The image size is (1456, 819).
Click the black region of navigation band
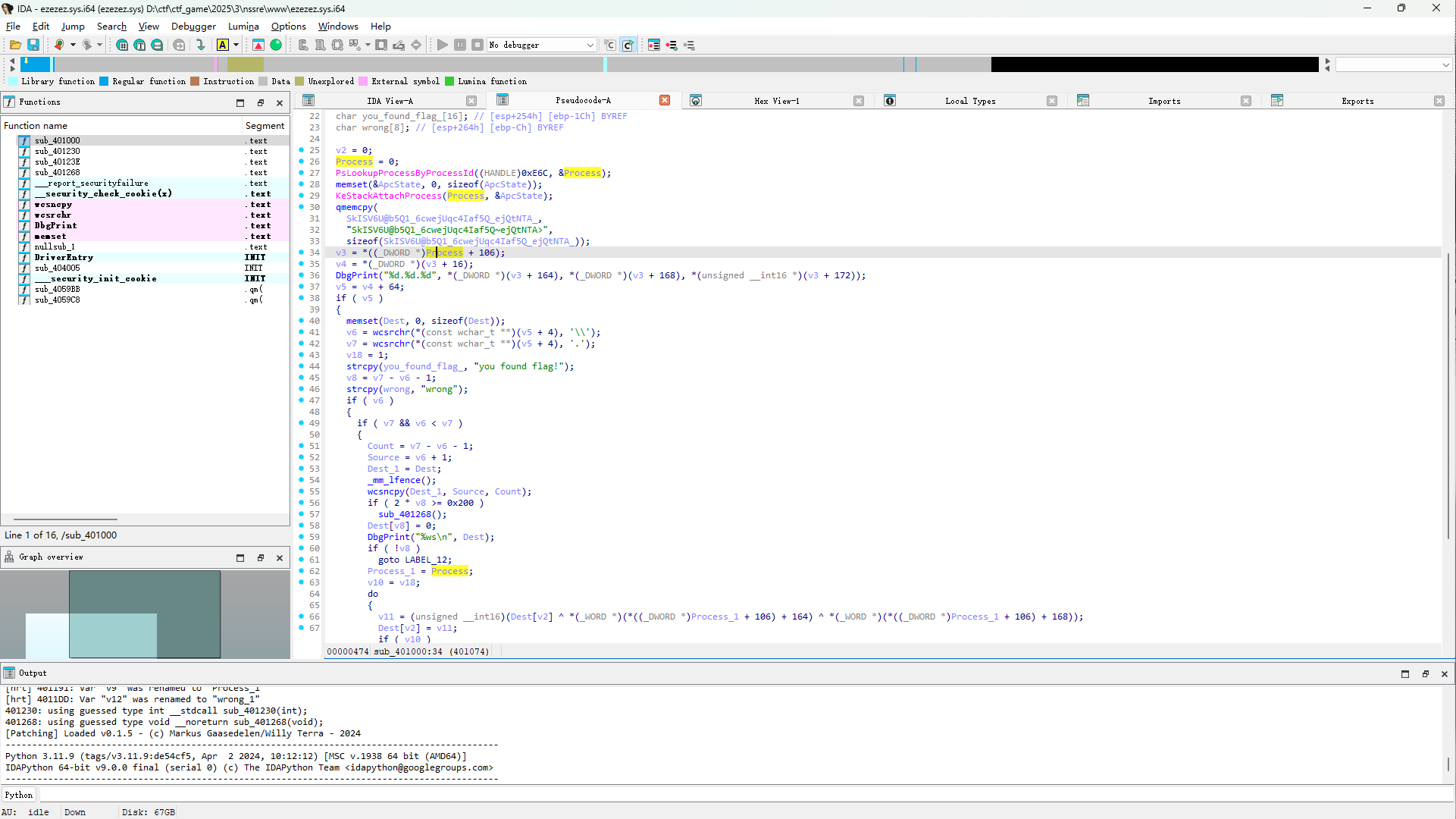1154,65
